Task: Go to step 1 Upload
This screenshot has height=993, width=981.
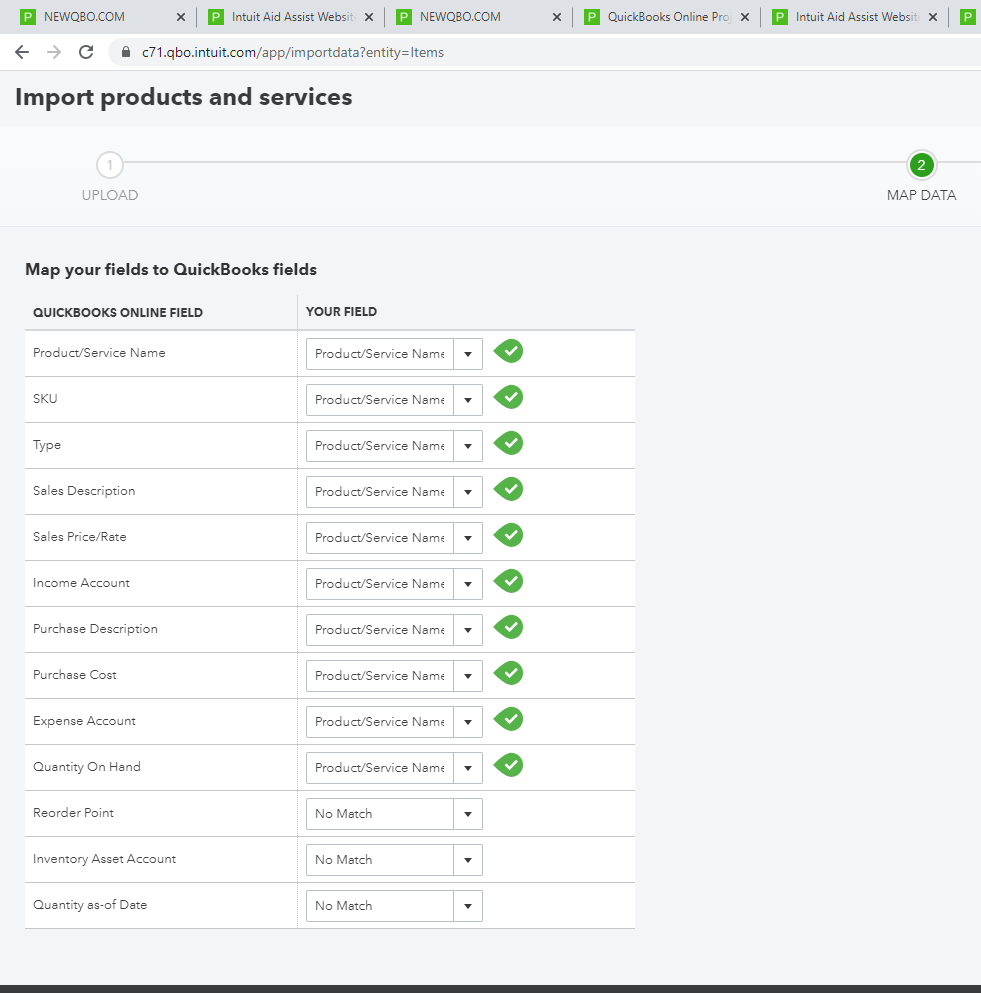Action: 109,165
